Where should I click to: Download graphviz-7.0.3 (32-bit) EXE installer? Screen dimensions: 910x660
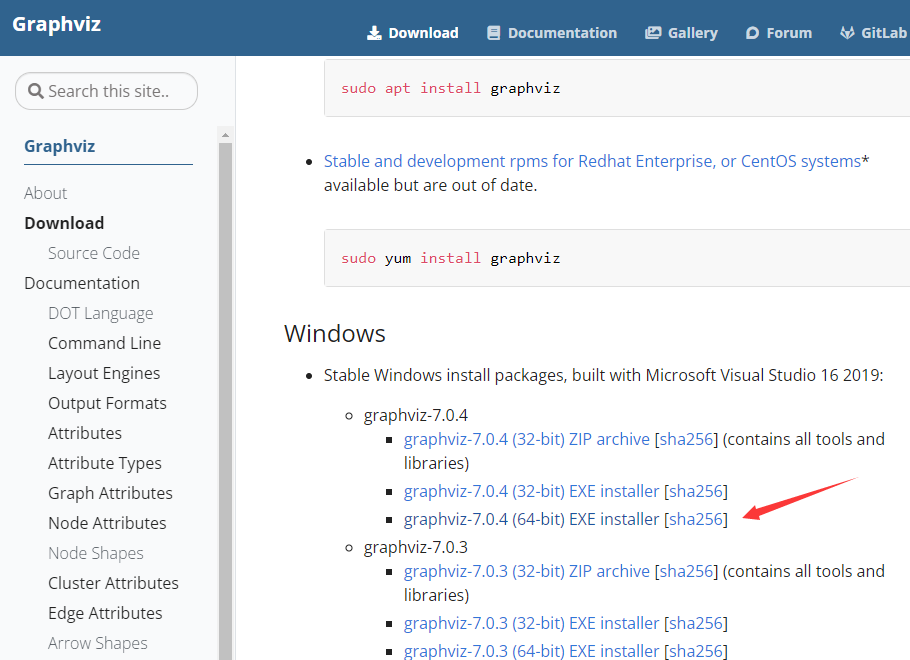[532, 623]
